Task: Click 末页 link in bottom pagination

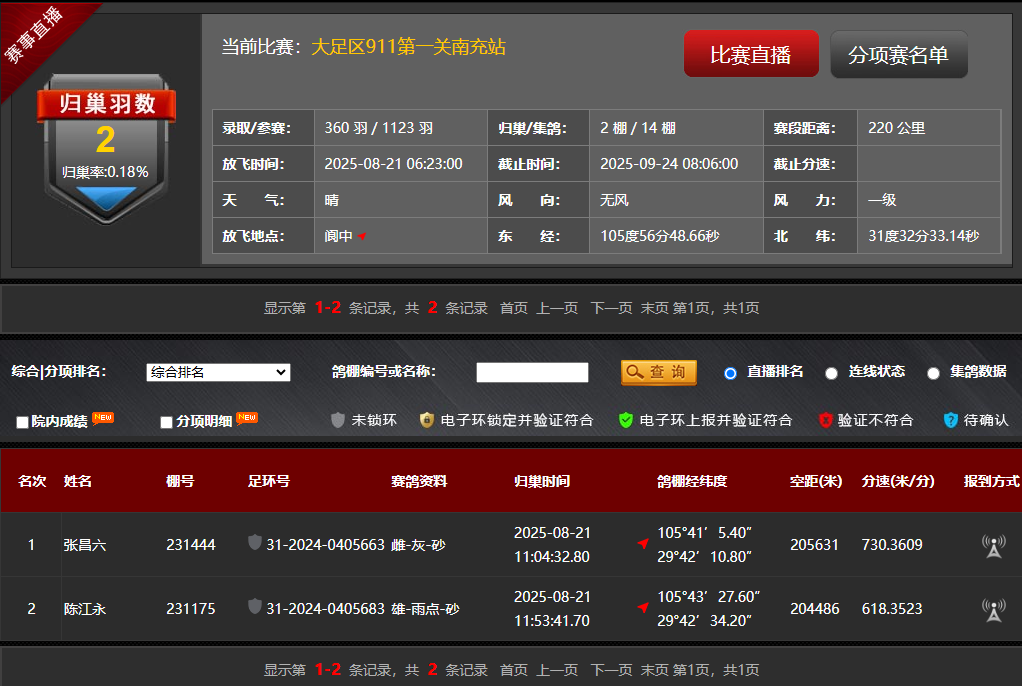Action: 654,670
